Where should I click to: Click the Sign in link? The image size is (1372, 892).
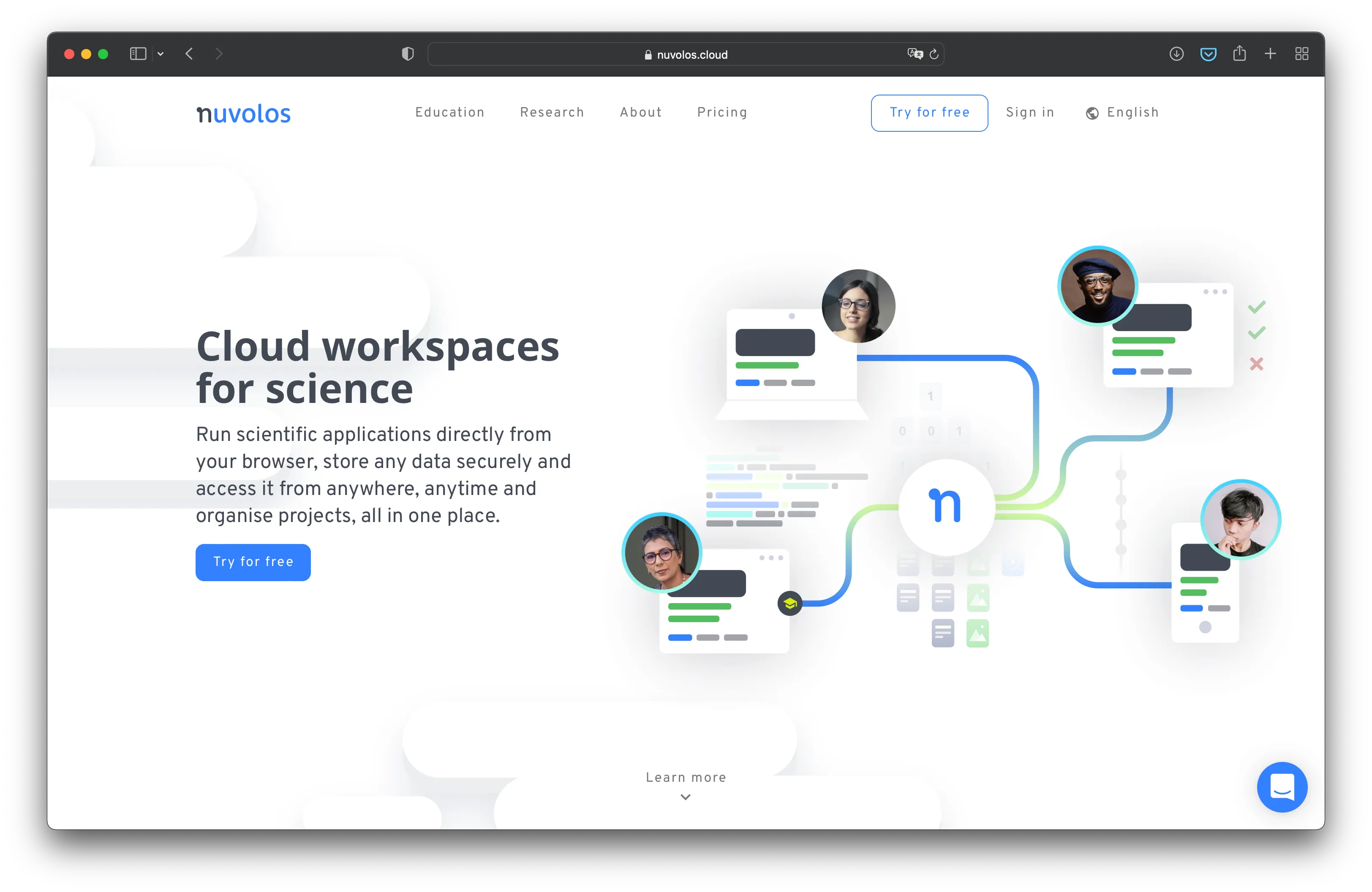pos(1029,112)
